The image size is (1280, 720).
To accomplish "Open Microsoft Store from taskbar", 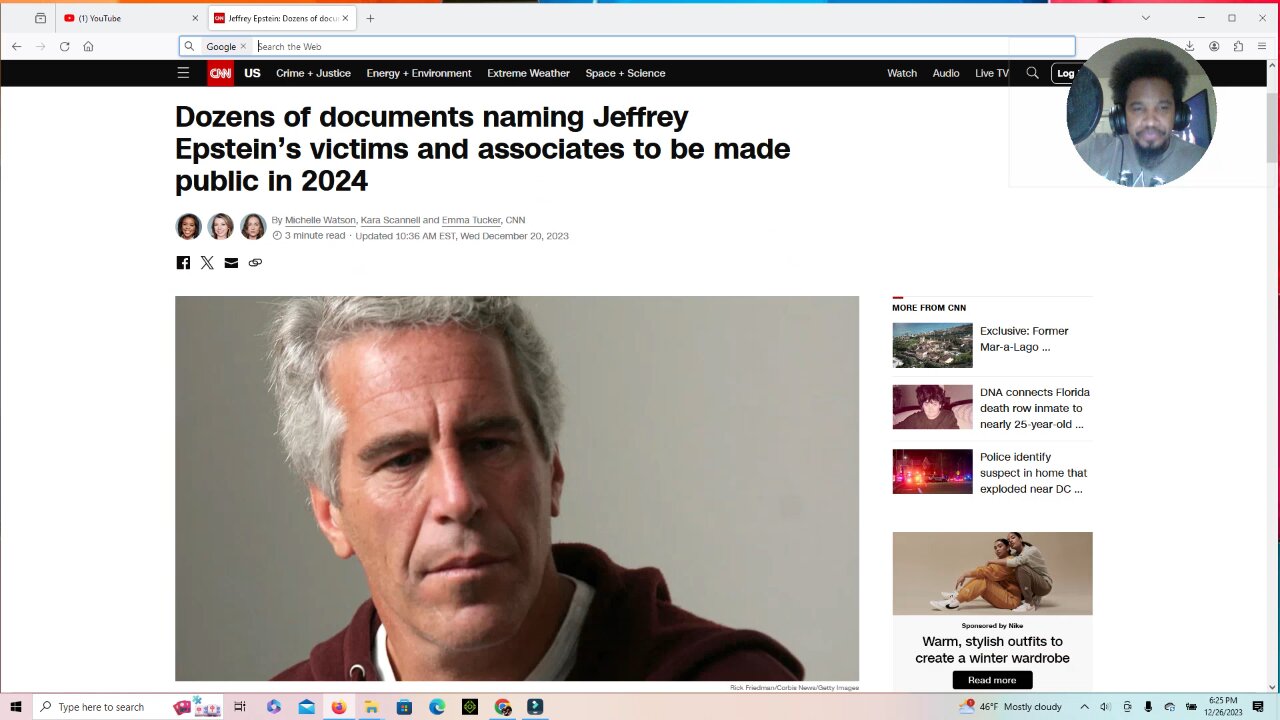I will 404,707.
